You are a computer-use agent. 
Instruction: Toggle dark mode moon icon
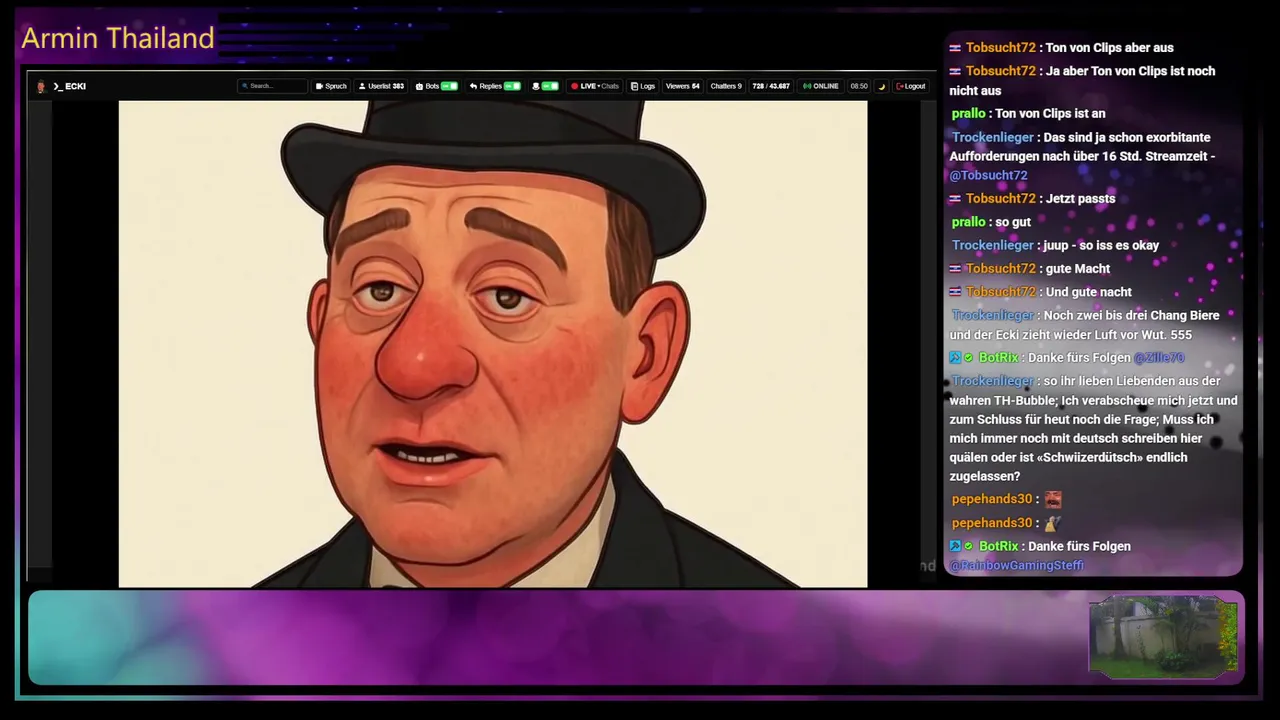point(882,87)
